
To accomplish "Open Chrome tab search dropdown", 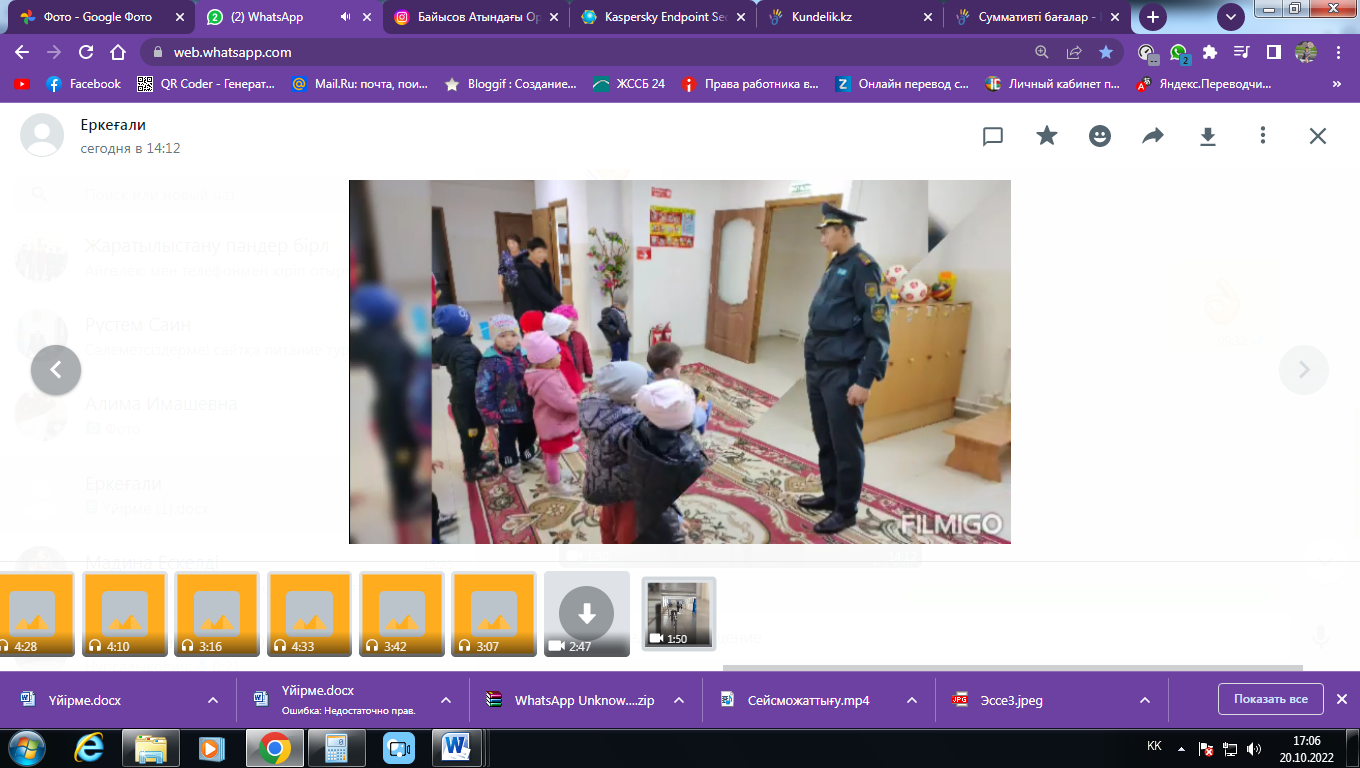I will coord(1230,17).
